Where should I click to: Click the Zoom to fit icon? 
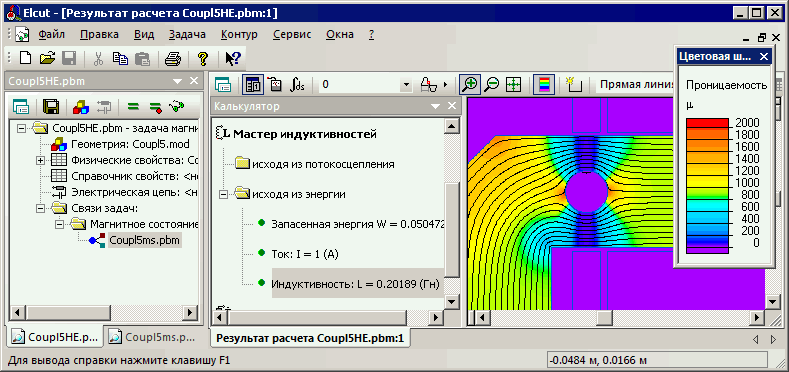[x=513, y=85]
